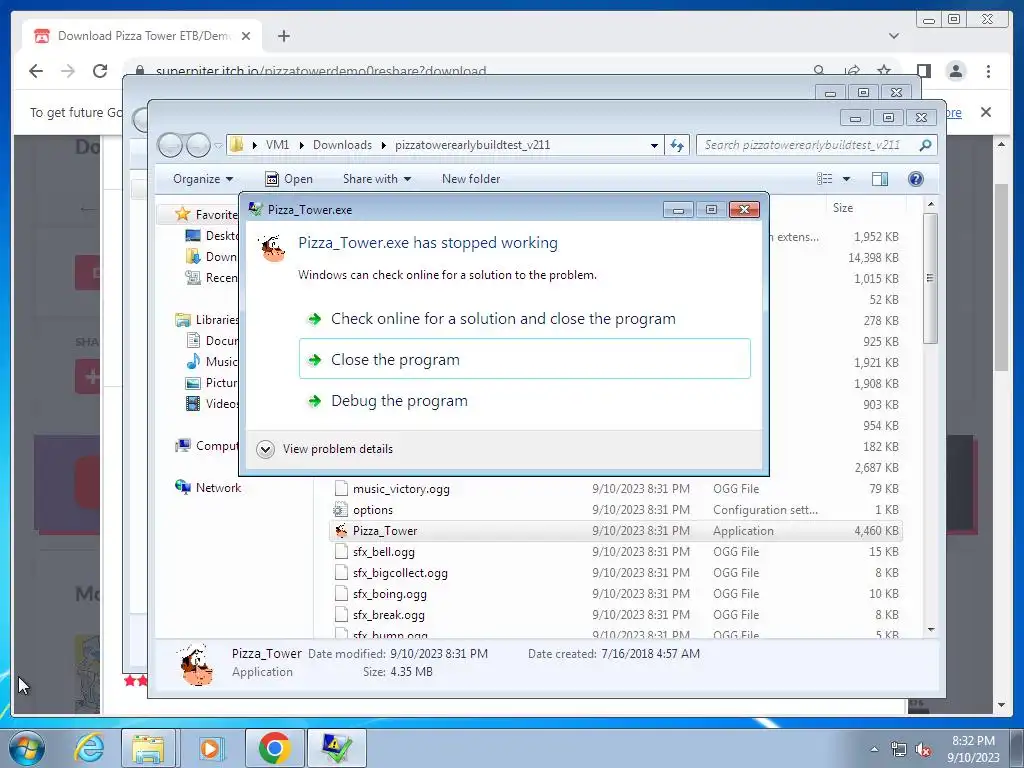Expand View problem details chevron
The width and height of the screenshot is (1024, 768).
click(265, 449)
